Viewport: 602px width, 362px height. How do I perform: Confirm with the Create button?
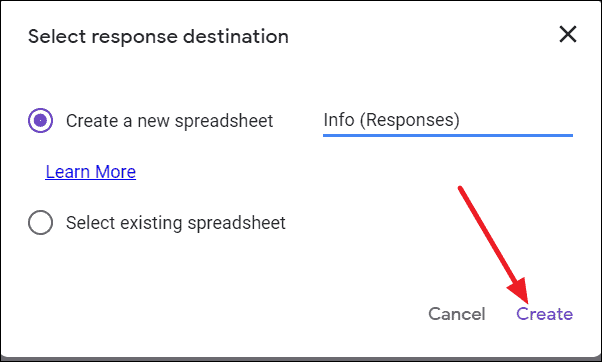[x=544, y=314]
